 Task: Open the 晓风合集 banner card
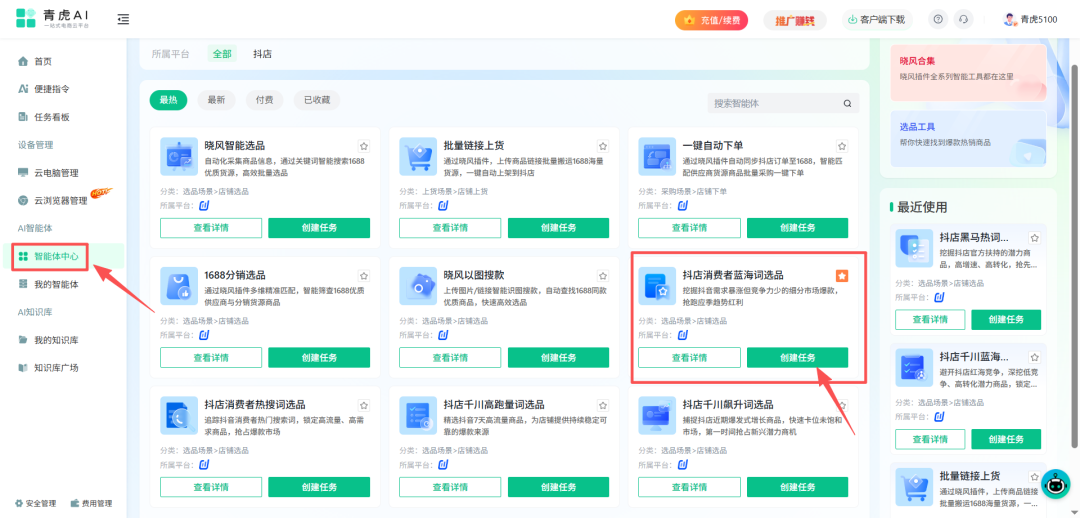[968, 72]
